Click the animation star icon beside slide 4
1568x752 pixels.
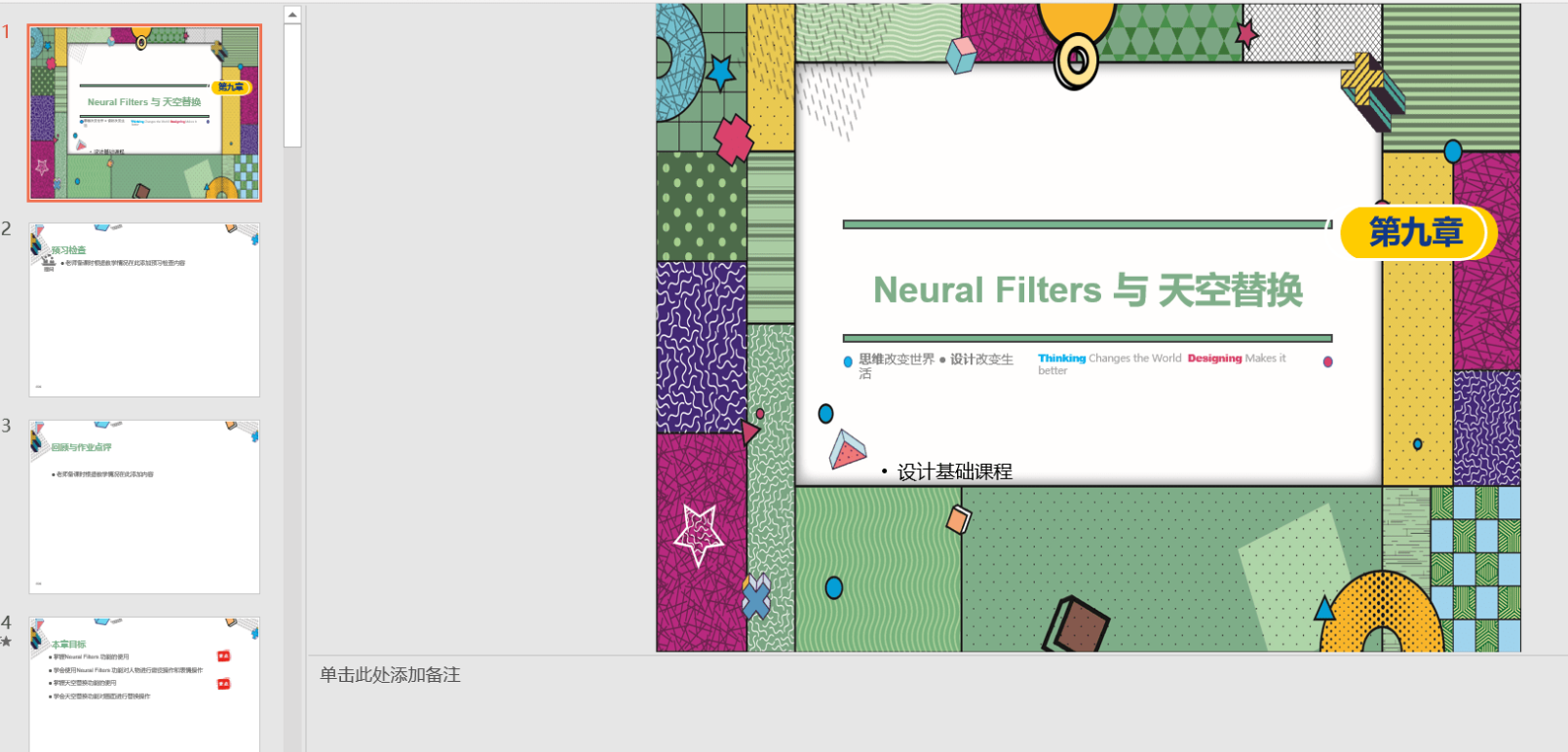coord(7,642)
